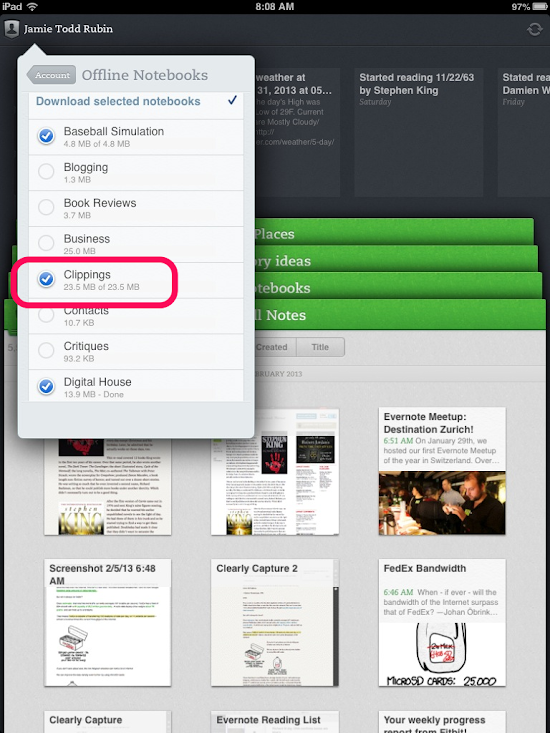The width and height of the screenshot is (550, 733).
Task: Tap checkmark beside Download selected notebooks
Action: [232, 101]
